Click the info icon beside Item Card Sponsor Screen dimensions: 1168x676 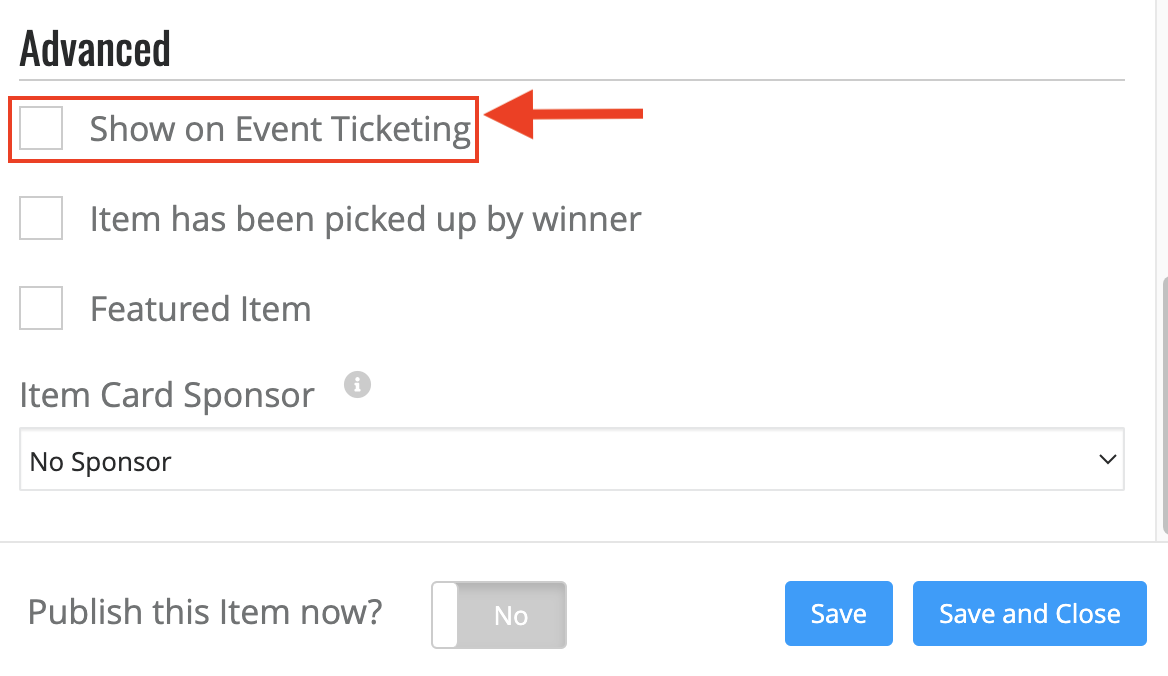pyautogui.click(x=358, y=385)
